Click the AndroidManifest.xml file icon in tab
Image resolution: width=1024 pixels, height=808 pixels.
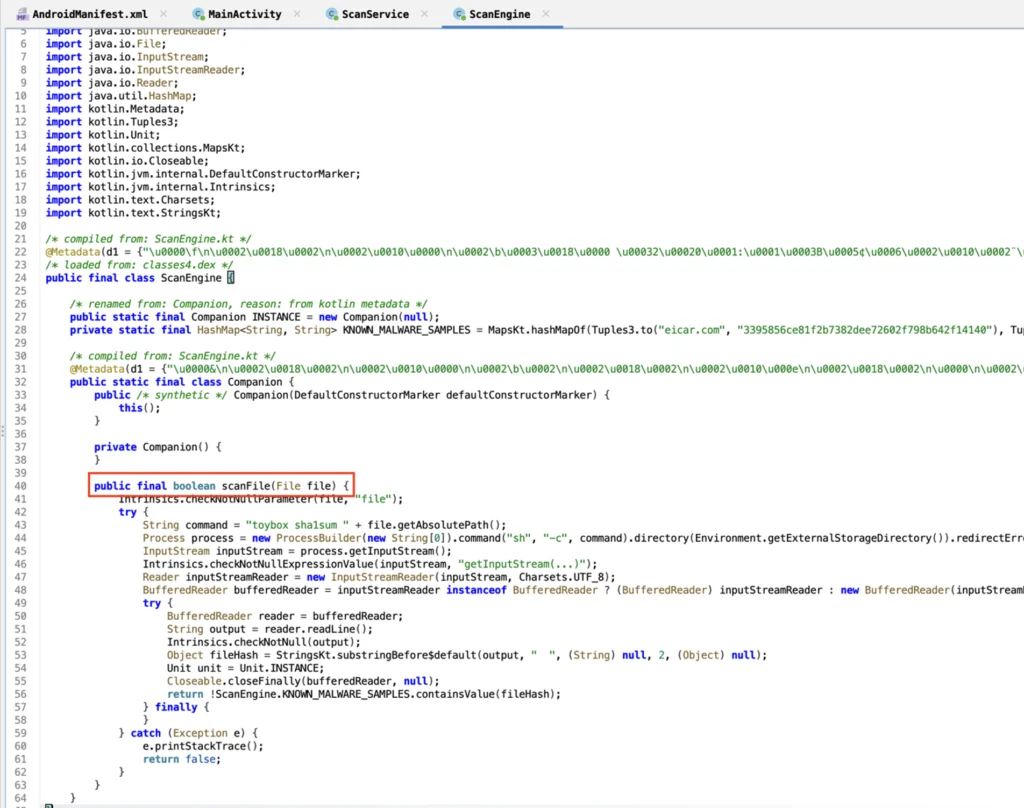pos(22,15)
